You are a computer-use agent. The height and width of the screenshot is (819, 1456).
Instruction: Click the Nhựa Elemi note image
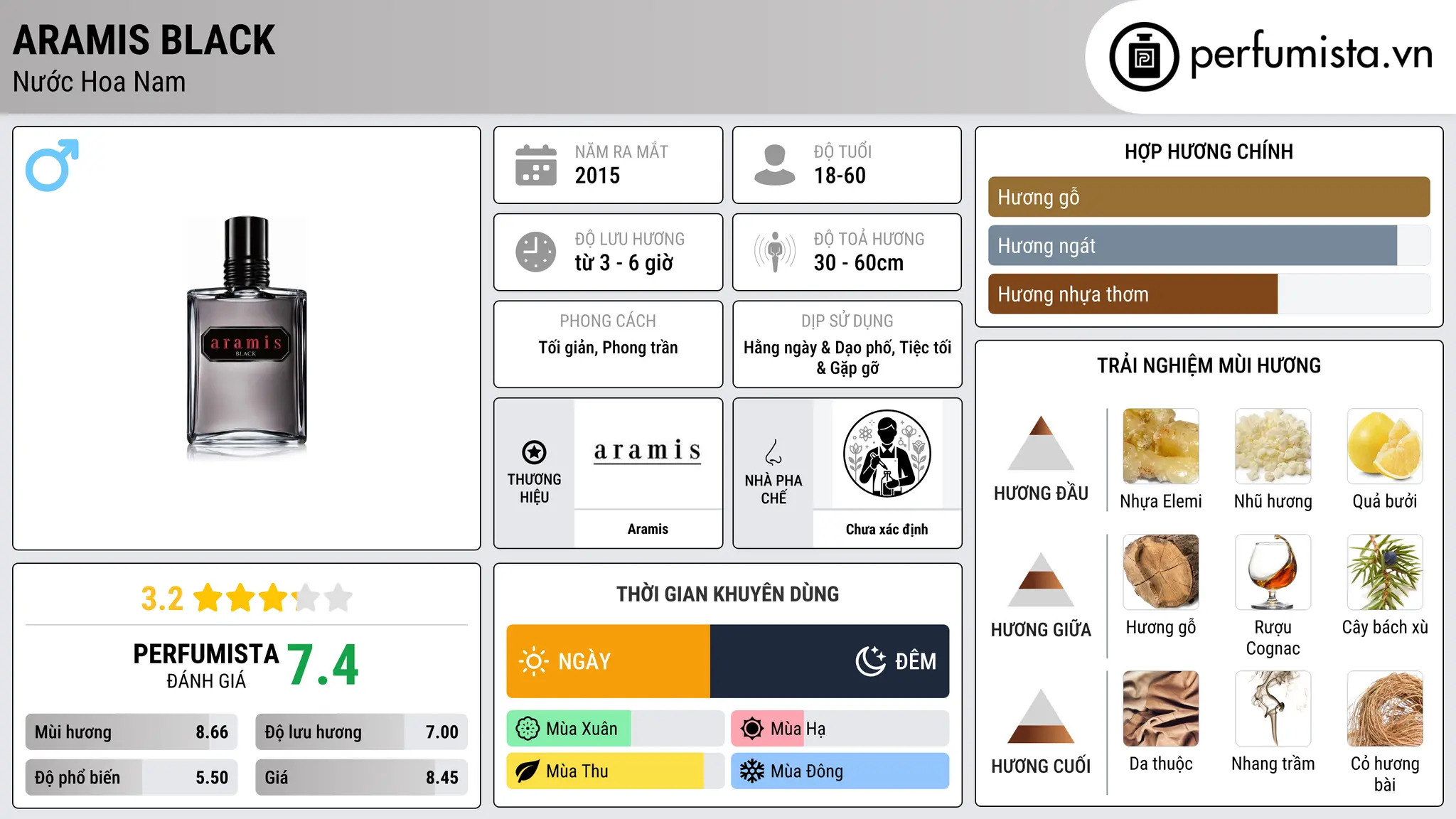point(1161,446)
